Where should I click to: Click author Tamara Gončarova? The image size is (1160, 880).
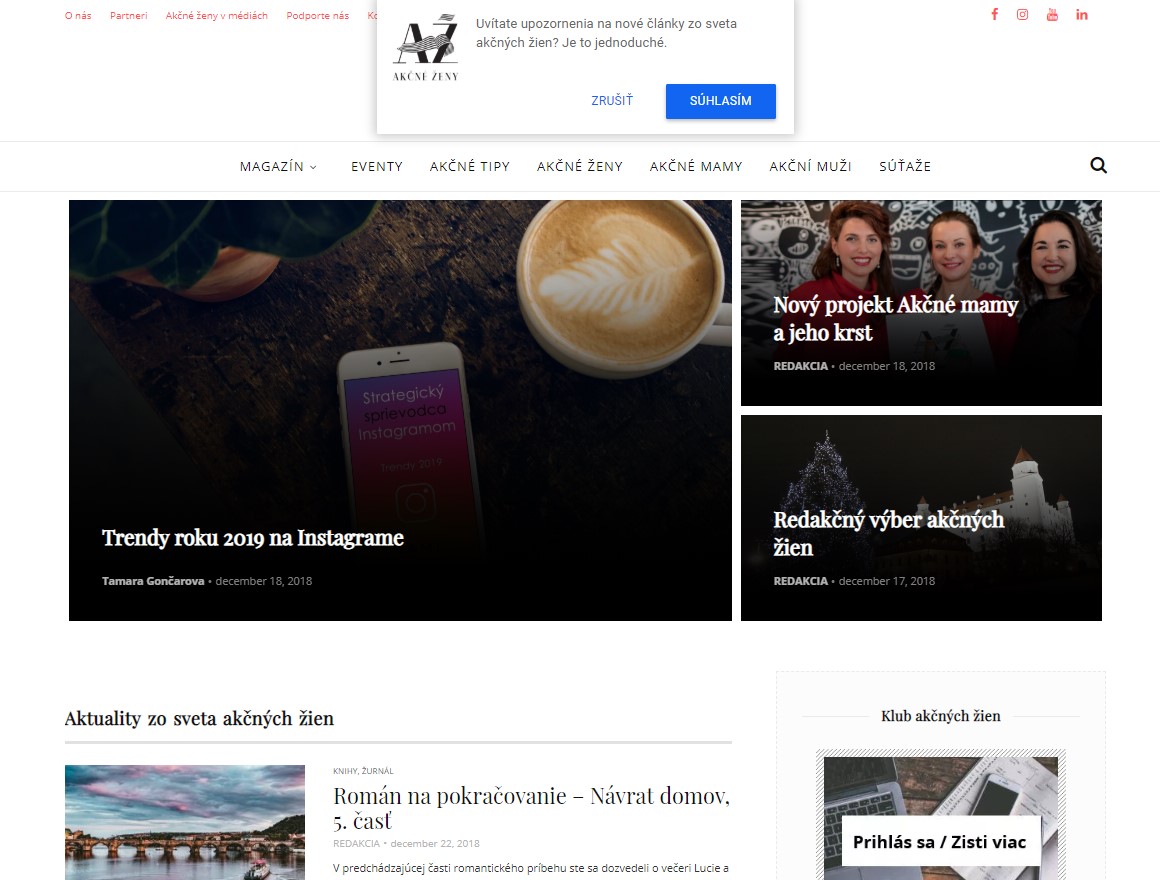click(x=153, y=581)
